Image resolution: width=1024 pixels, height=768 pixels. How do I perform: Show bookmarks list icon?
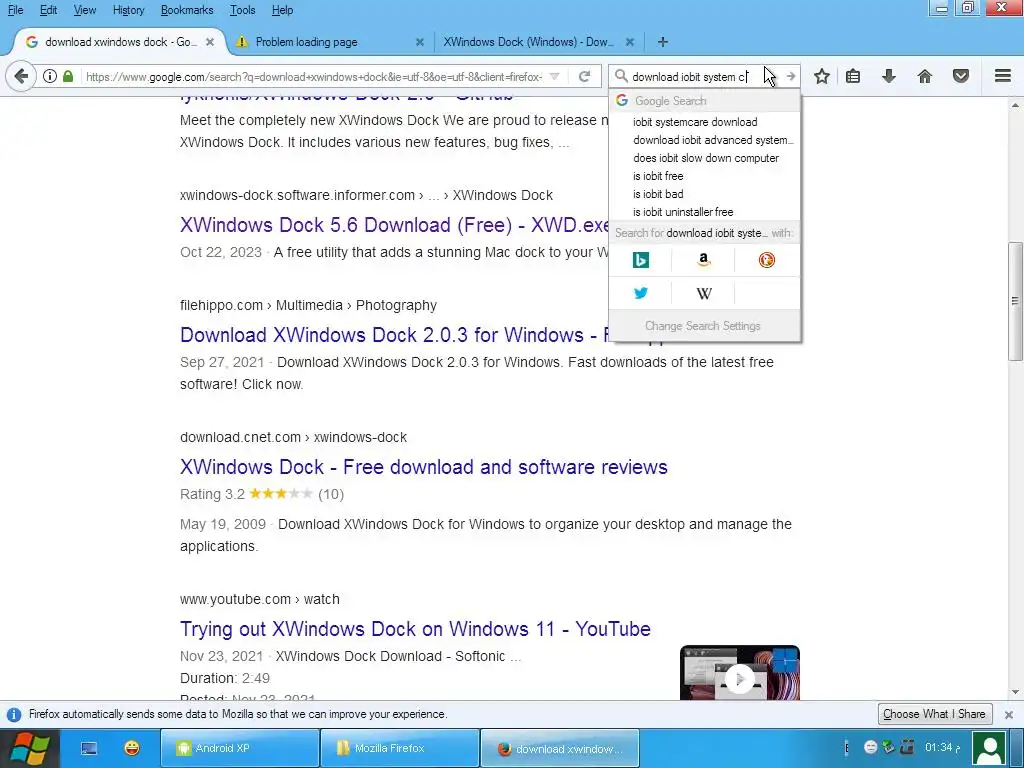coord(852,76)
